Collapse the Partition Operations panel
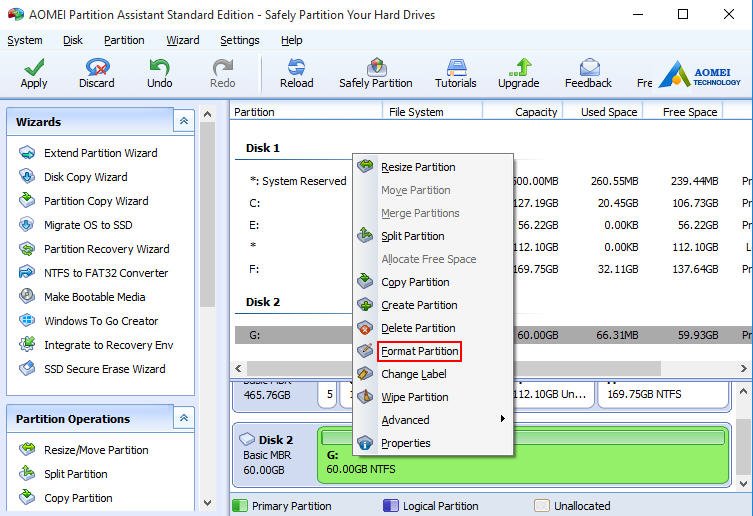753x516 pixels. [184, 418]
